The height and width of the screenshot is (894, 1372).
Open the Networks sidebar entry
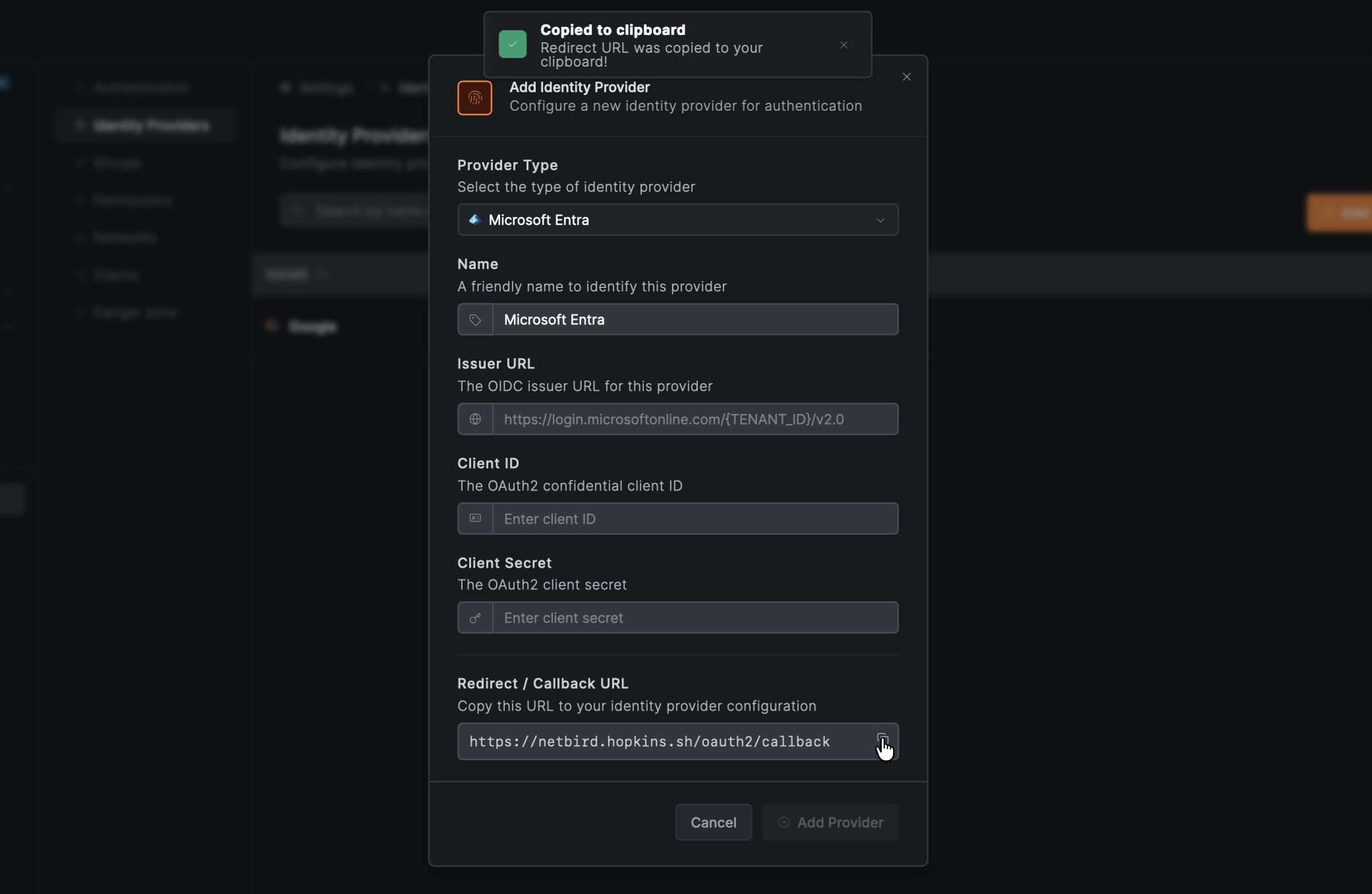click(x=125, y=238)
